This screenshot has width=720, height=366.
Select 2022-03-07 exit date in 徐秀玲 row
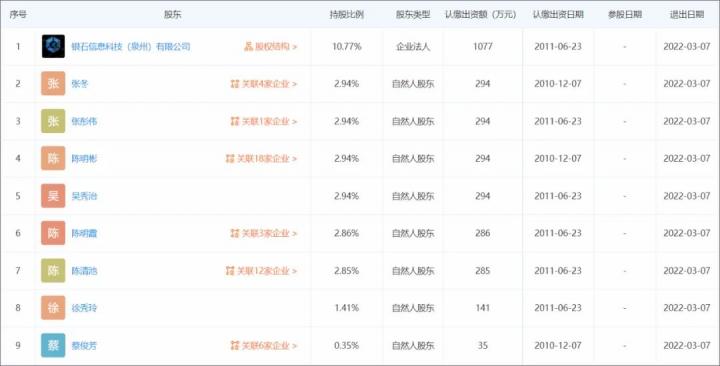coord(686,308)
